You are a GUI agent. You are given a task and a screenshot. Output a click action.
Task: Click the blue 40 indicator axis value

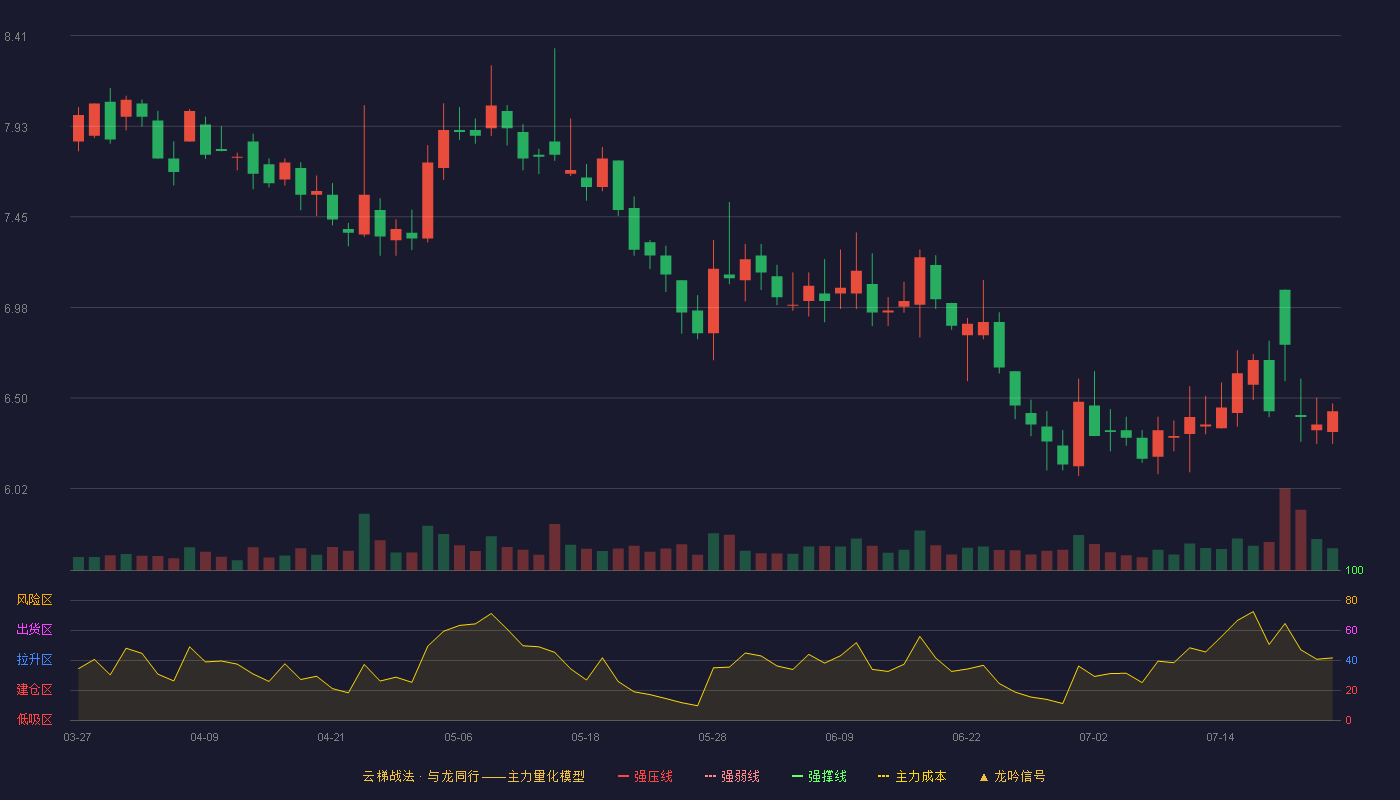click(1351, 660)
